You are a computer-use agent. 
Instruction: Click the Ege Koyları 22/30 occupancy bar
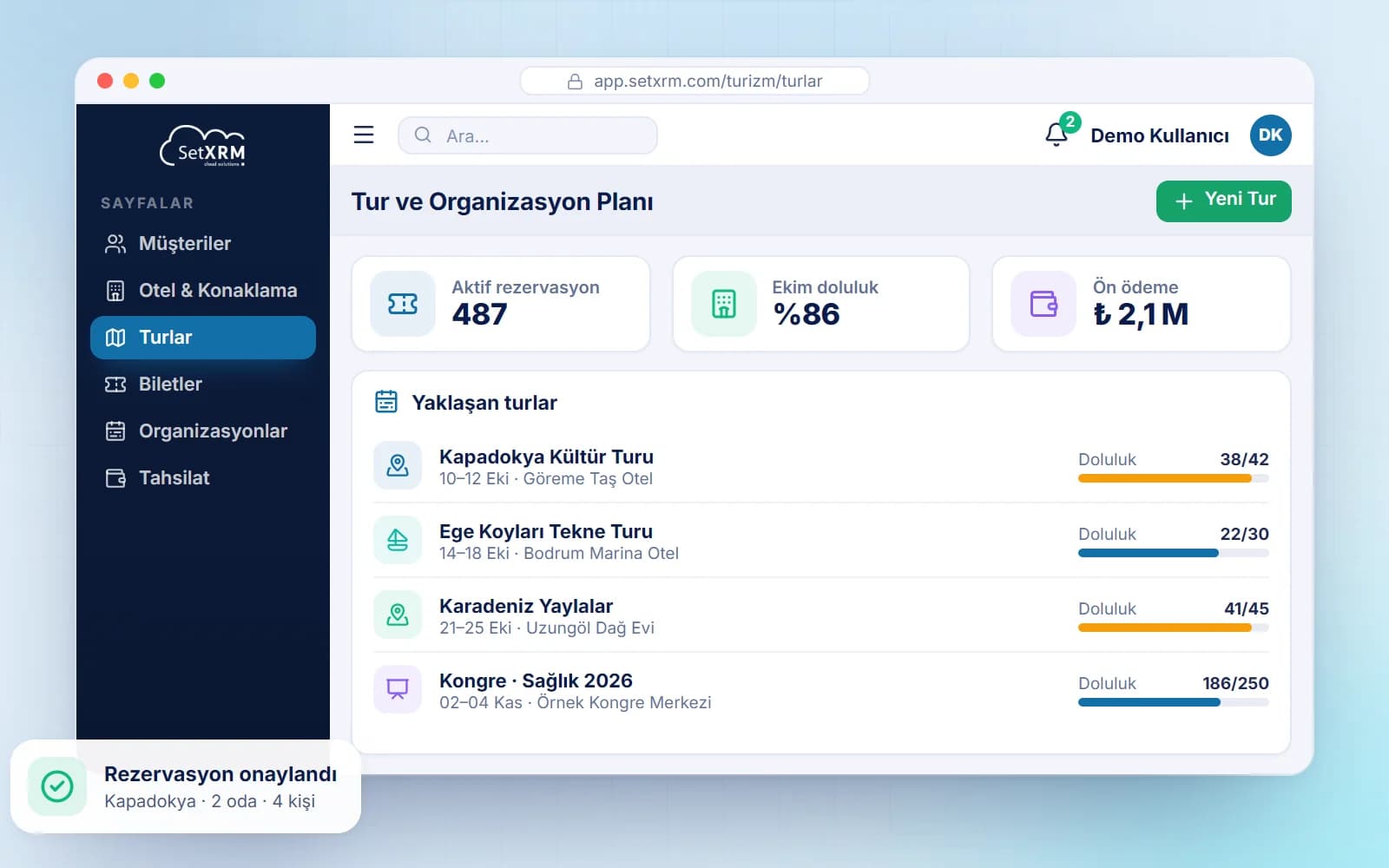point(1174,553)
